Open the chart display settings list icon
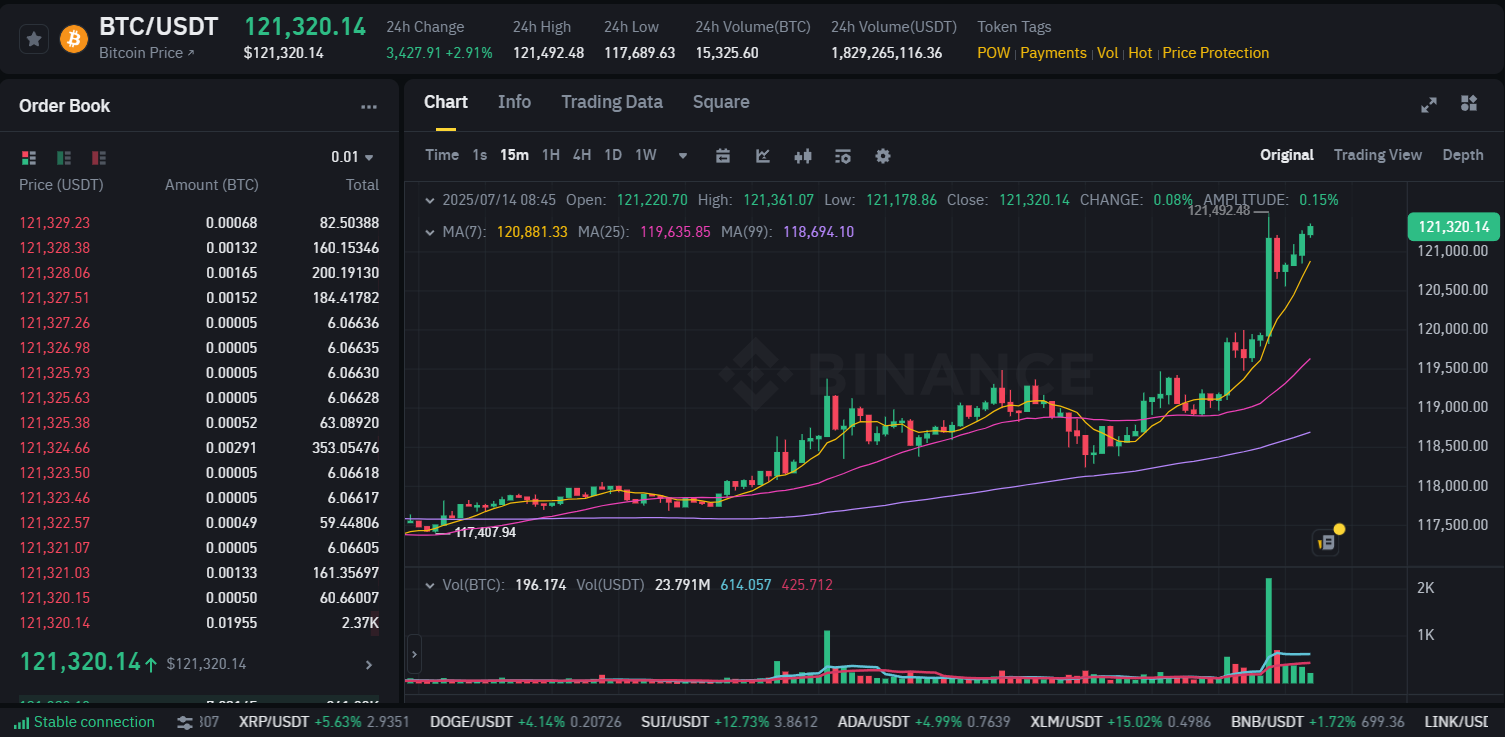Viewport: 1505px width, 737px height. tap(843, 155)
